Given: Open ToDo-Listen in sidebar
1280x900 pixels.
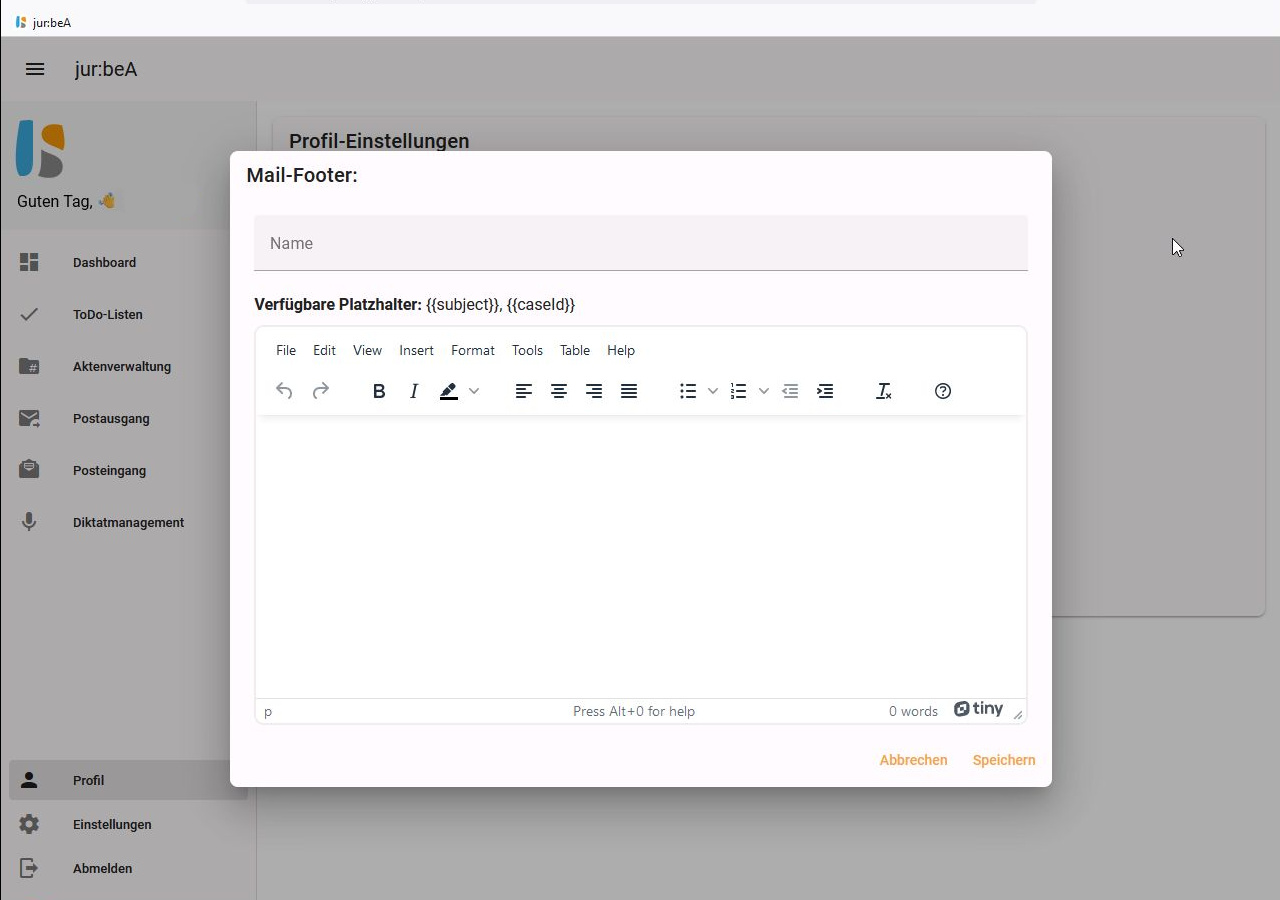Looking at the screenshot, I should coord(128,314).
